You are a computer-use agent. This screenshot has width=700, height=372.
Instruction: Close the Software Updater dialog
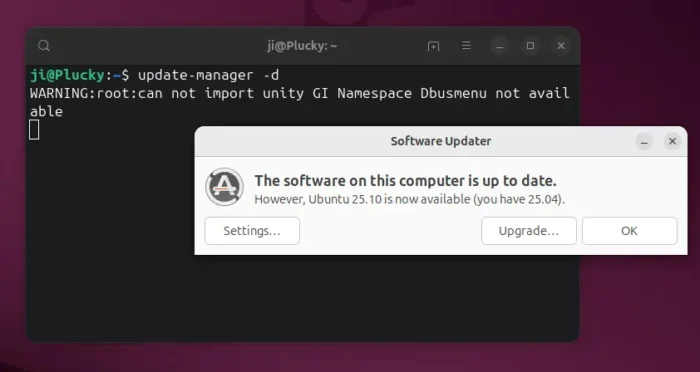pos(672,142)
